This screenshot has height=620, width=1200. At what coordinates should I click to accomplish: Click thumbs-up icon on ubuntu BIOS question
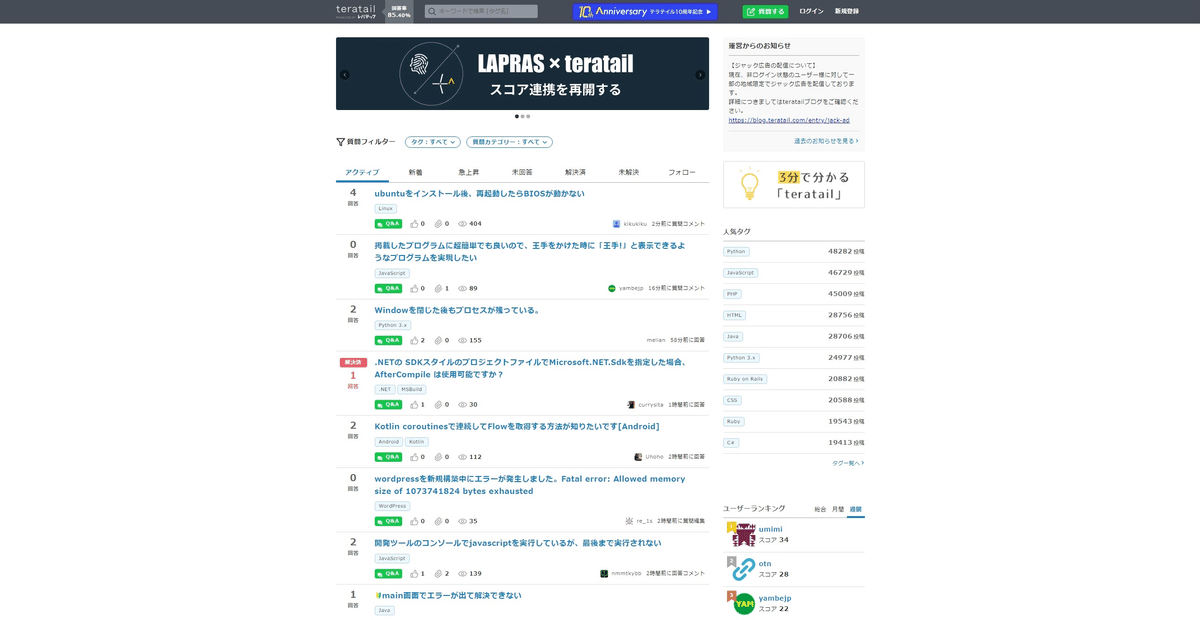(x=415, y=224)
